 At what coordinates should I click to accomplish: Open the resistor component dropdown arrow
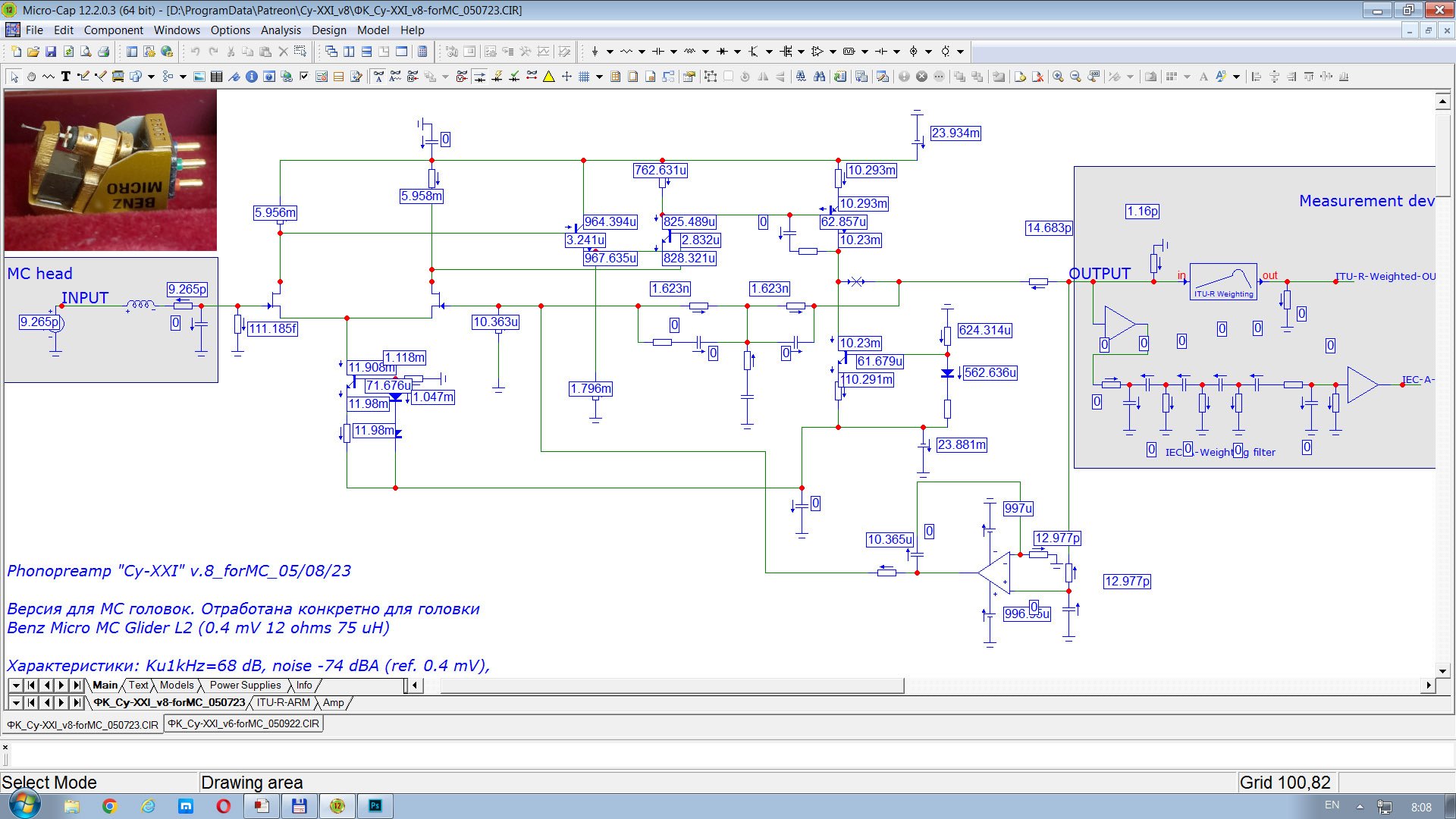(x=642, y=52)
